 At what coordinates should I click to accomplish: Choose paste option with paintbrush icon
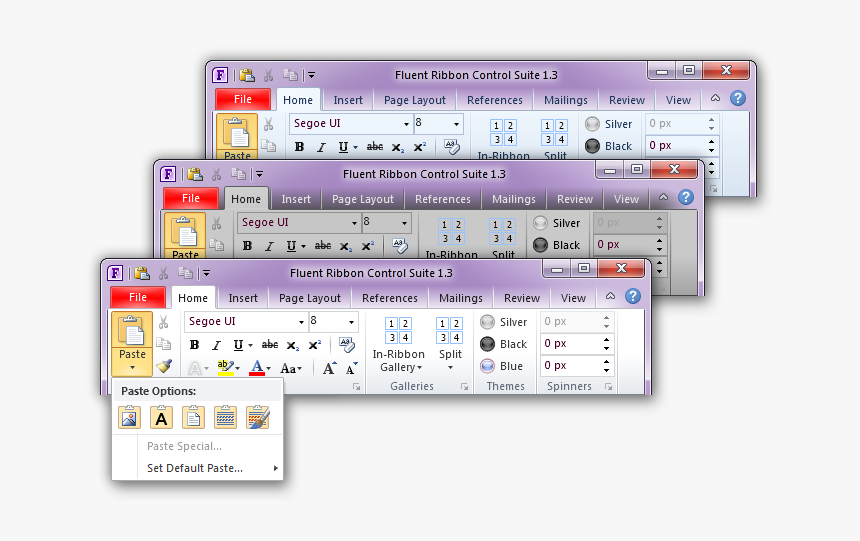[258, 418]
